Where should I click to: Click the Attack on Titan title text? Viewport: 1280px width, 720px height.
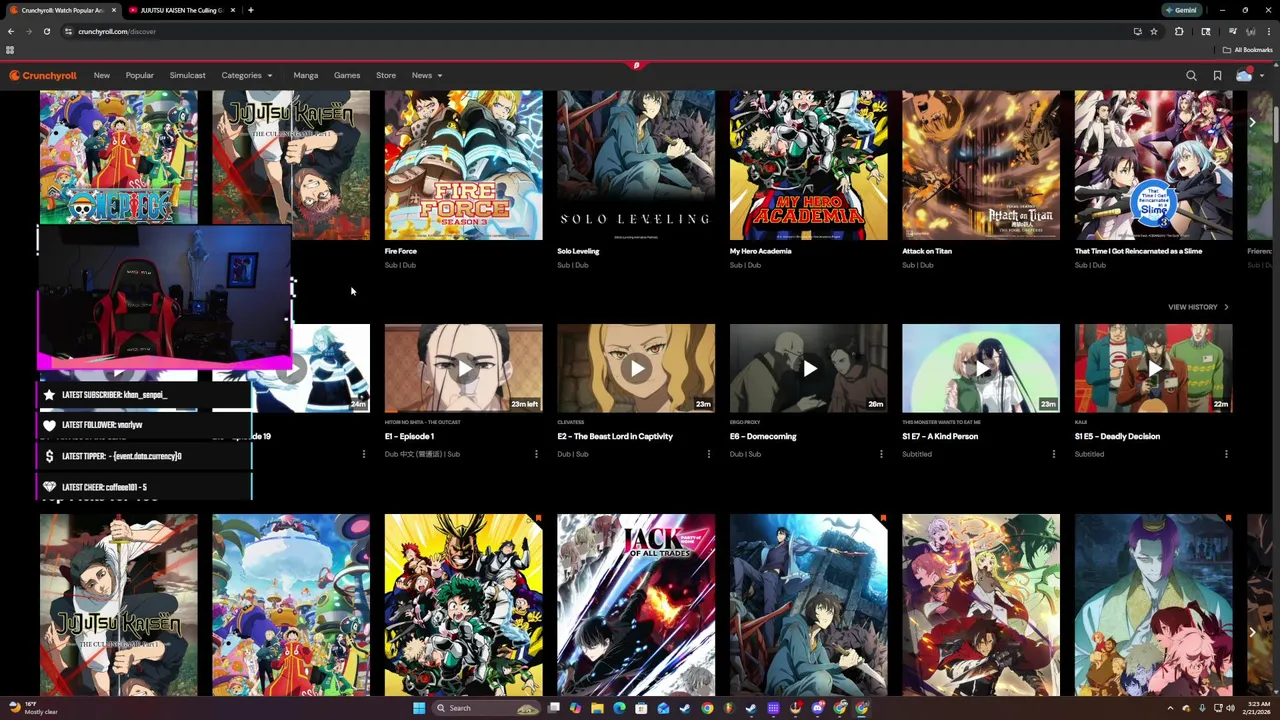(x=927, y=251)
